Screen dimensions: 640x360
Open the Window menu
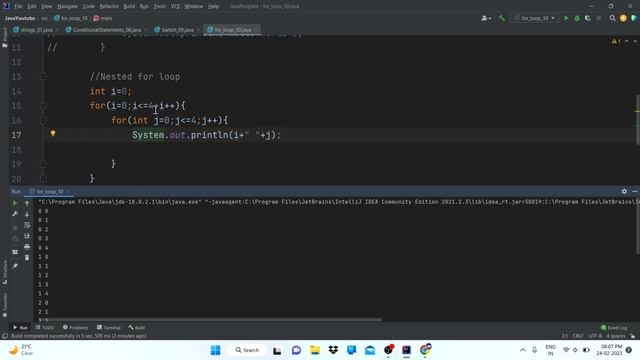click(193, 6)
